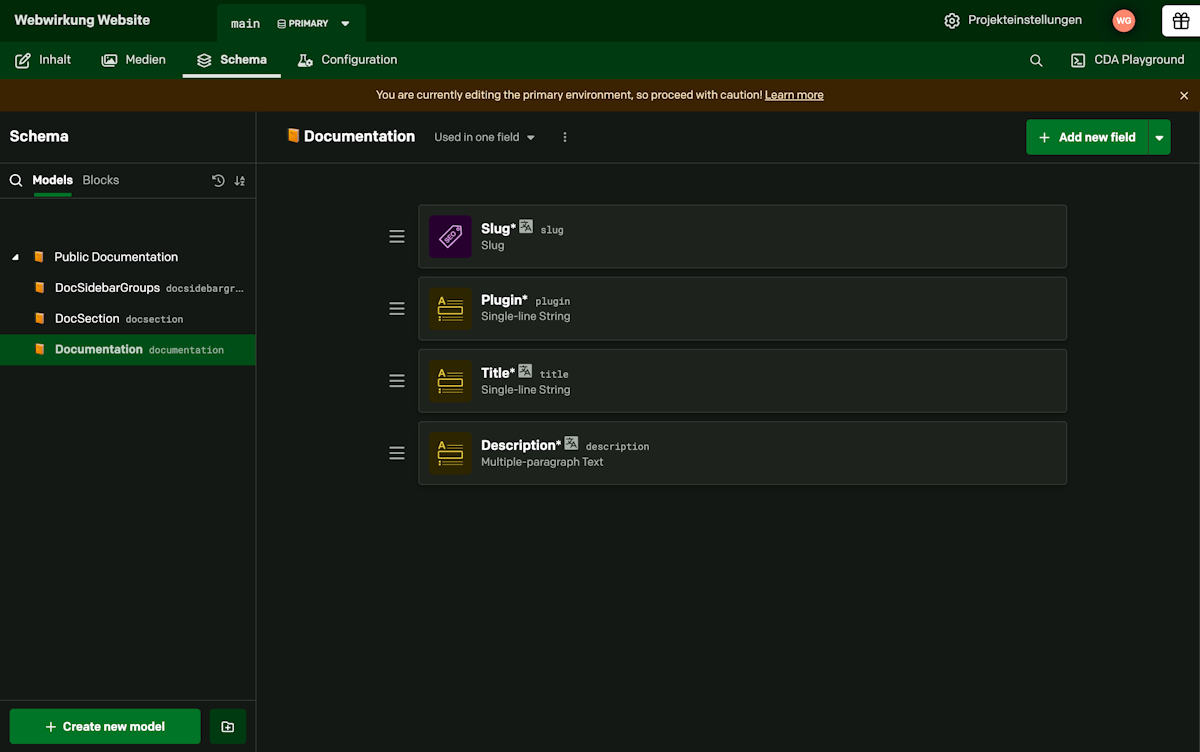The image size is (1200, 752).
Task: Switch to the Blocks tab
Action: pos(101,180)
